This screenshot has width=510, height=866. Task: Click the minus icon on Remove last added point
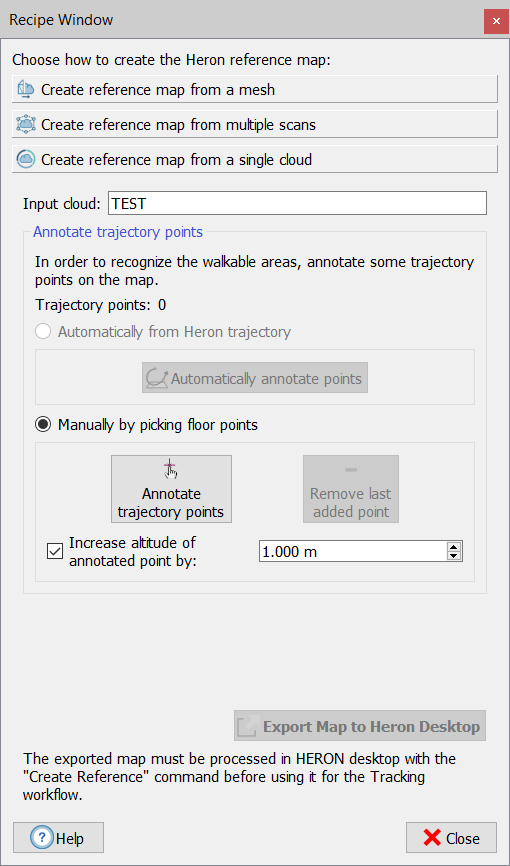(x=350, y=470)
